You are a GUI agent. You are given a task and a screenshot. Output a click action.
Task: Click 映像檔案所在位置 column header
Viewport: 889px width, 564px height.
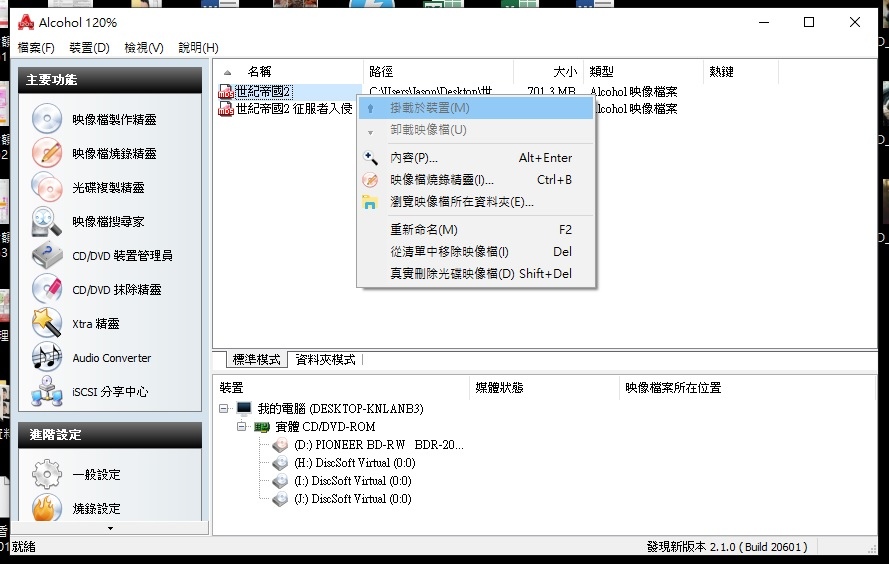point(747,388)
